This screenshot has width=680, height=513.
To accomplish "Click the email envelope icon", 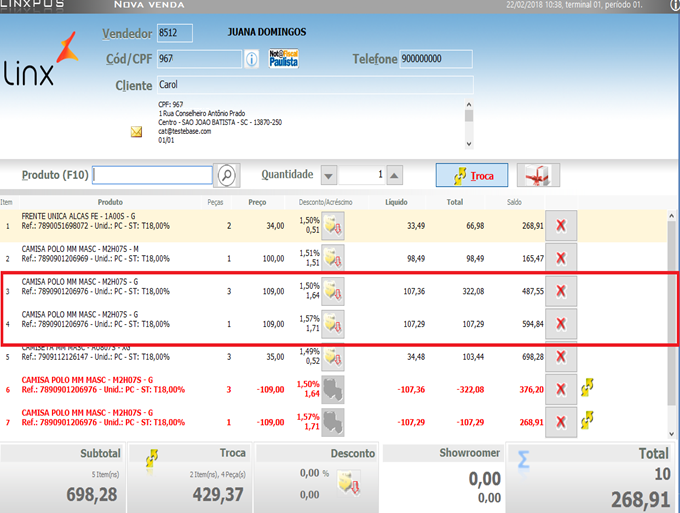I will [x=136, y=131].
